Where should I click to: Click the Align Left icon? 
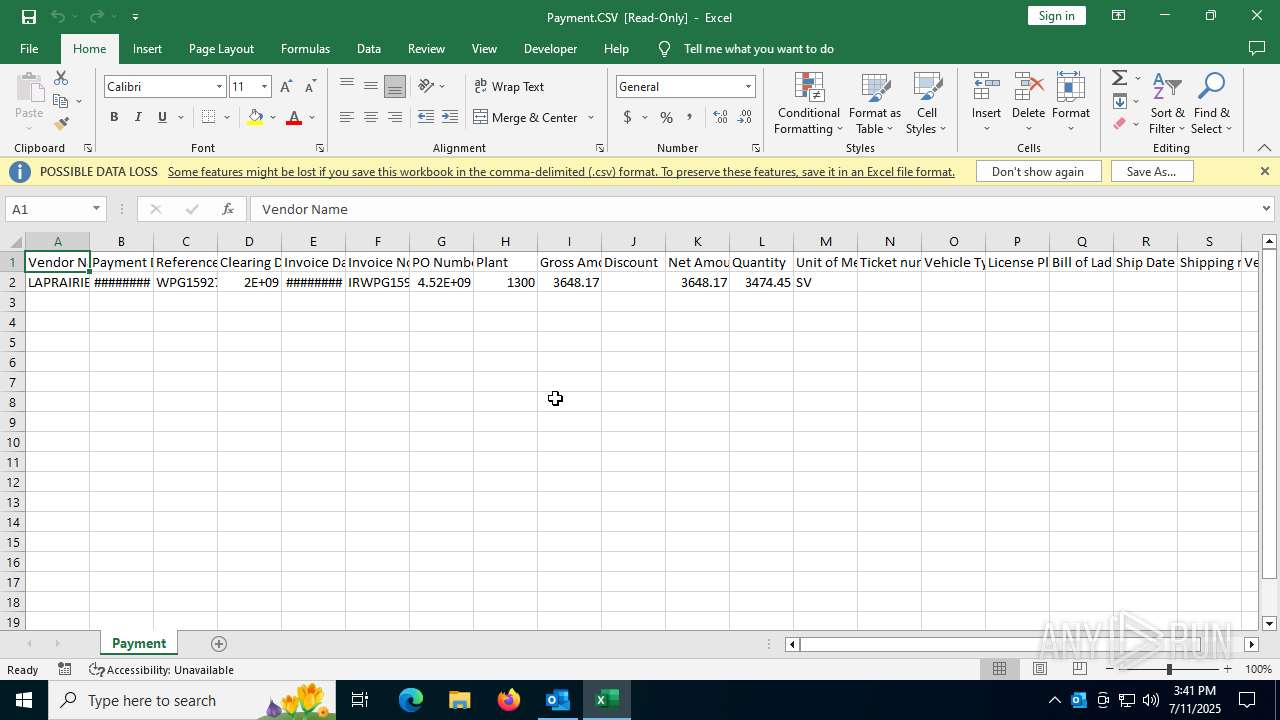(x=347, y=117)
